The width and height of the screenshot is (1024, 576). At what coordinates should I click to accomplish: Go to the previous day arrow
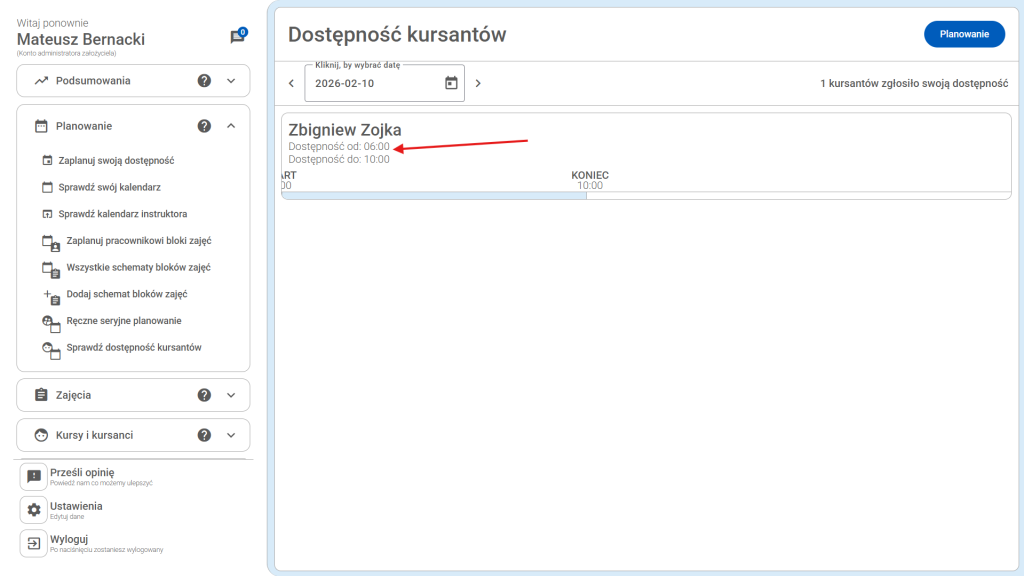point(291,83)
